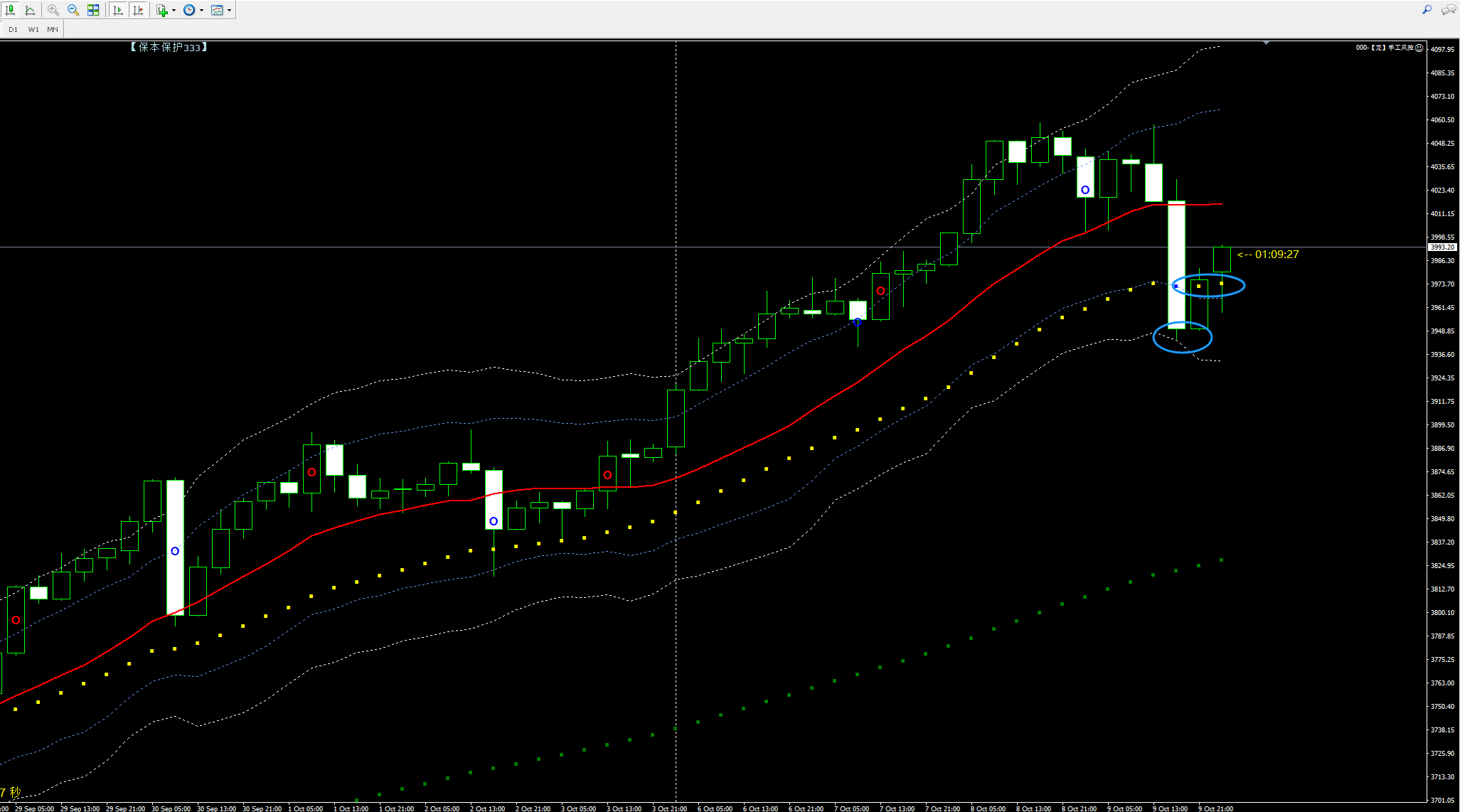Click the Zoom In magnifier
1460x812 pixels.
[x=53, y=10]
